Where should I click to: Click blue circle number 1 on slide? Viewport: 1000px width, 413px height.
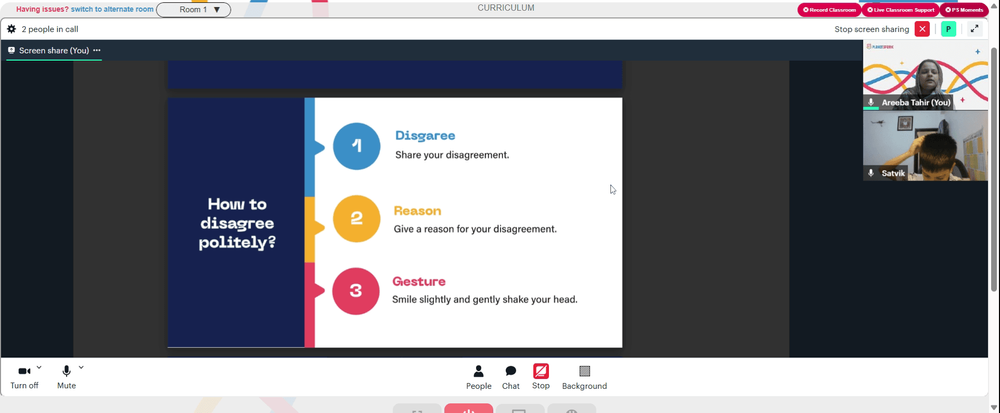[357, 146]
